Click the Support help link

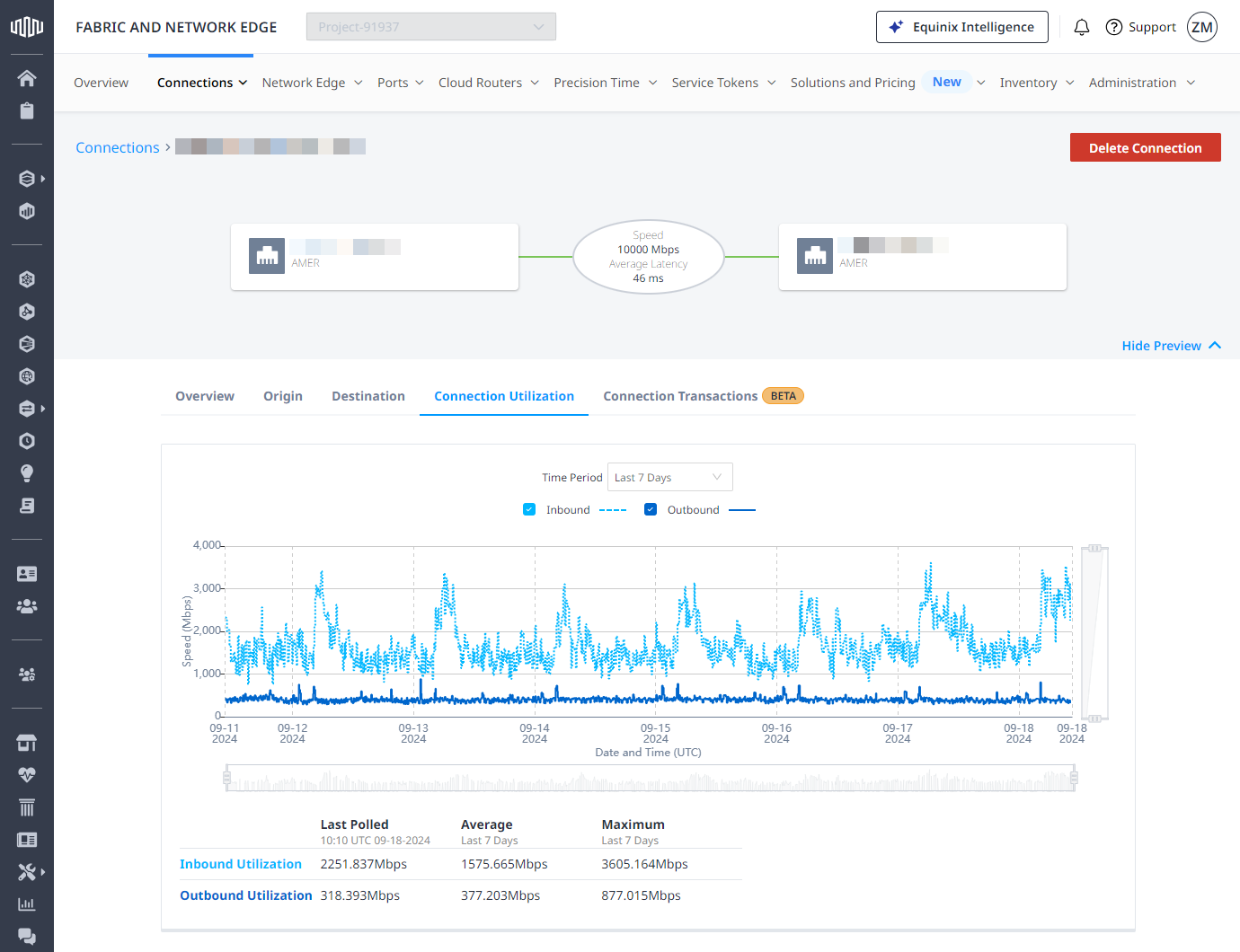1140,27
